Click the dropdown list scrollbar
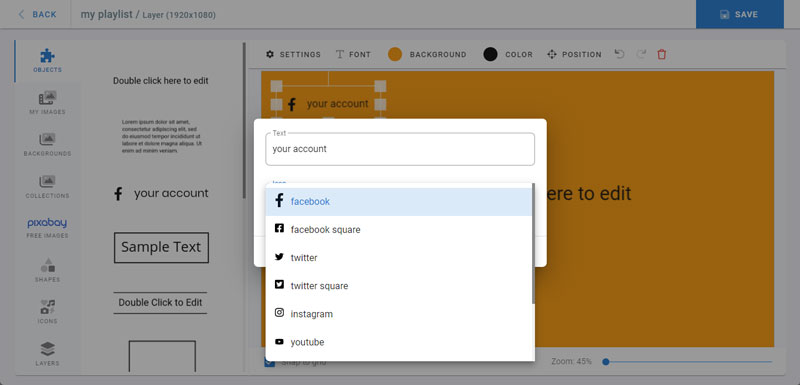The image size is (800, 385). 533,244
